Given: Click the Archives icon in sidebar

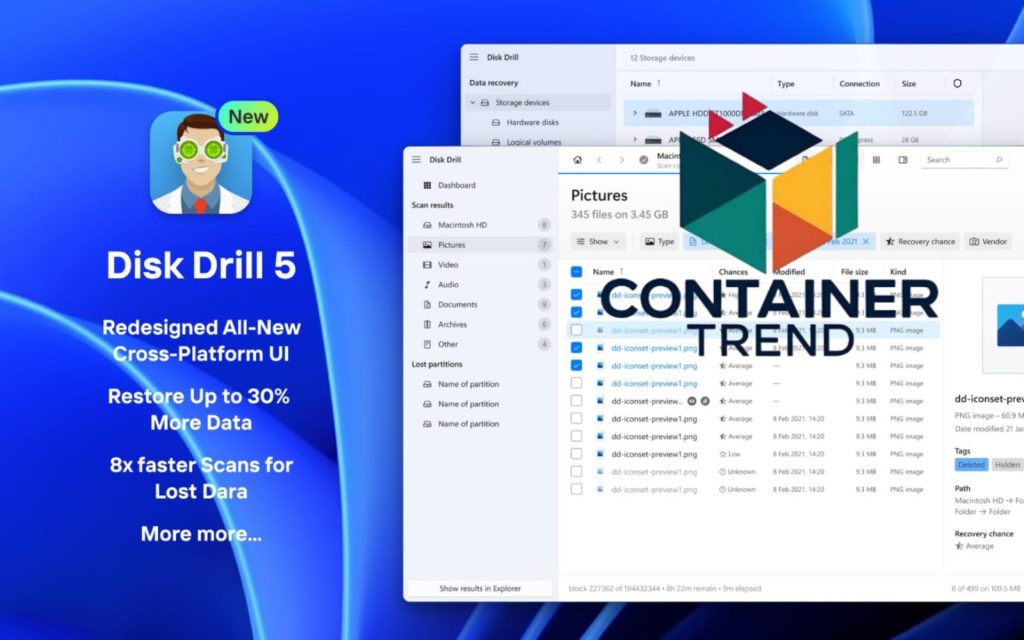Looking at the screenshot, I should [x=427, y=324].
